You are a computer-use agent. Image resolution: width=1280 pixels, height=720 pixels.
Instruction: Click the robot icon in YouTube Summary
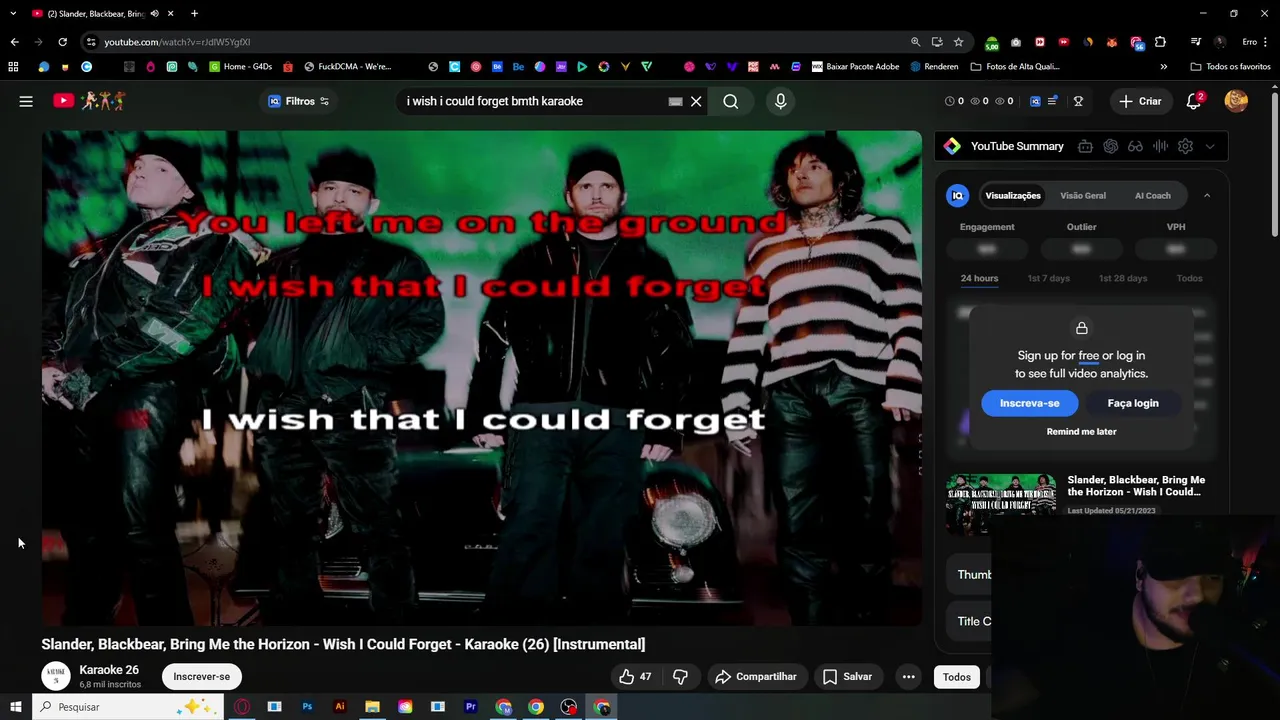[1085, 146]
